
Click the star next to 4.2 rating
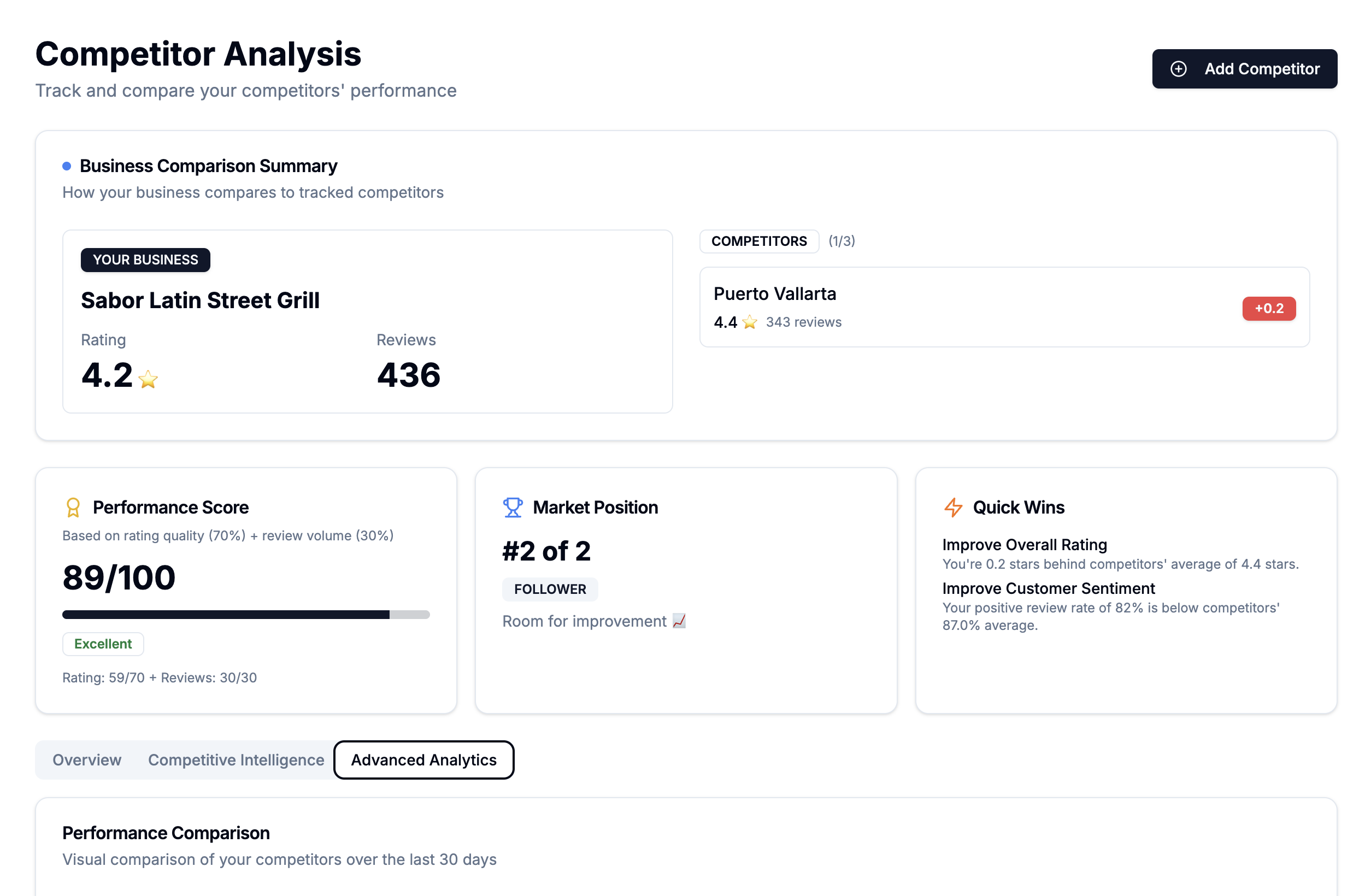(148, 379)
